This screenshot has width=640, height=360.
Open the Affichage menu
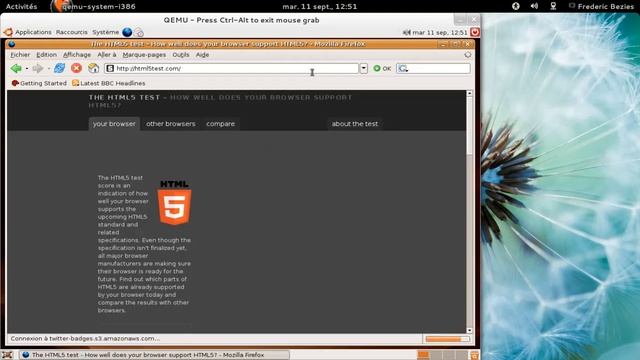(x=77, y=55)
